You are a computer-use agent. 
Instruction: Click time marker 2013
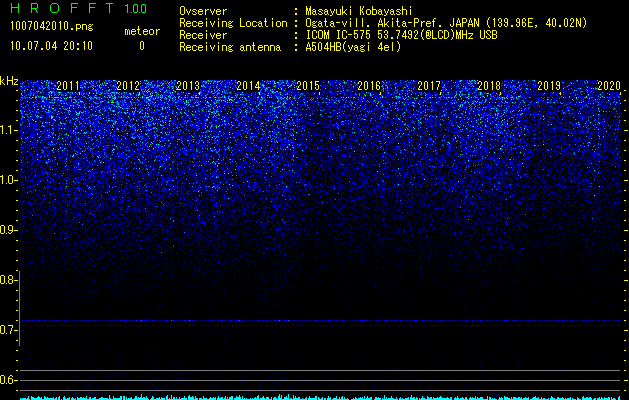(188, 86)
